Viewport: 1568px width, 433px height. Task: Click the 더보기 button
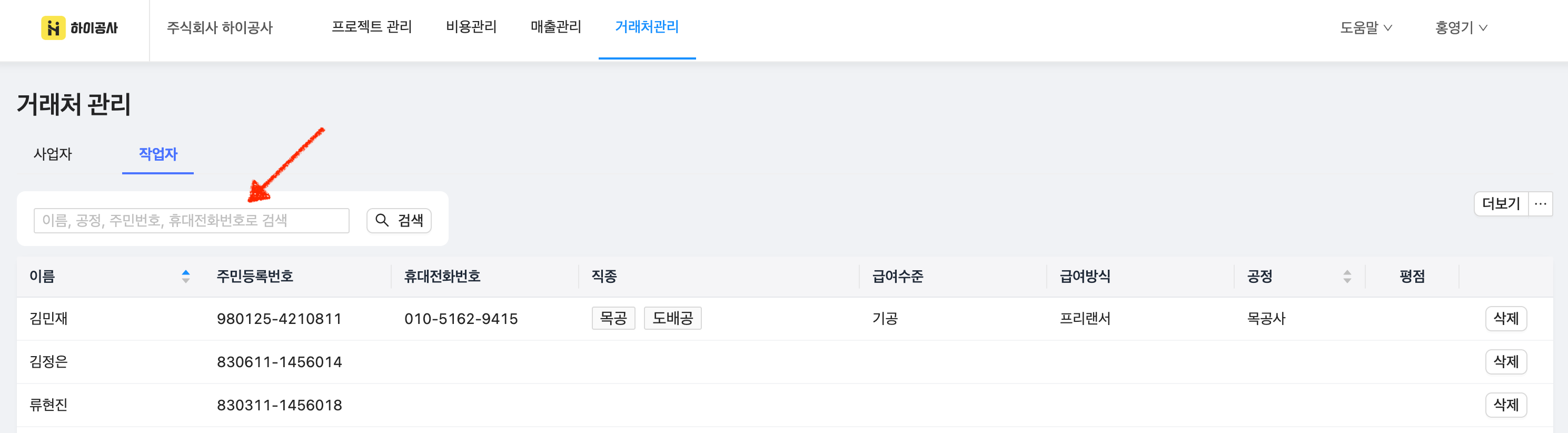[x=1501, y=204]
